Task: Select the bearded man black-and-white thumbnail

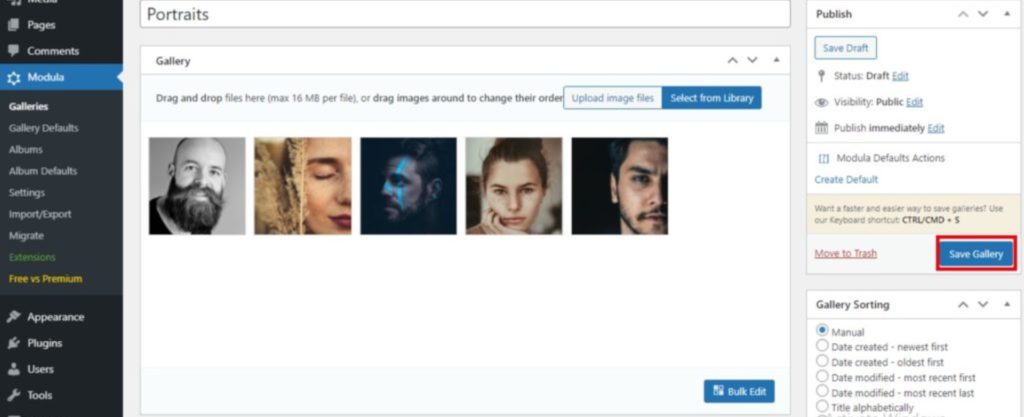Action: [197, 186]
